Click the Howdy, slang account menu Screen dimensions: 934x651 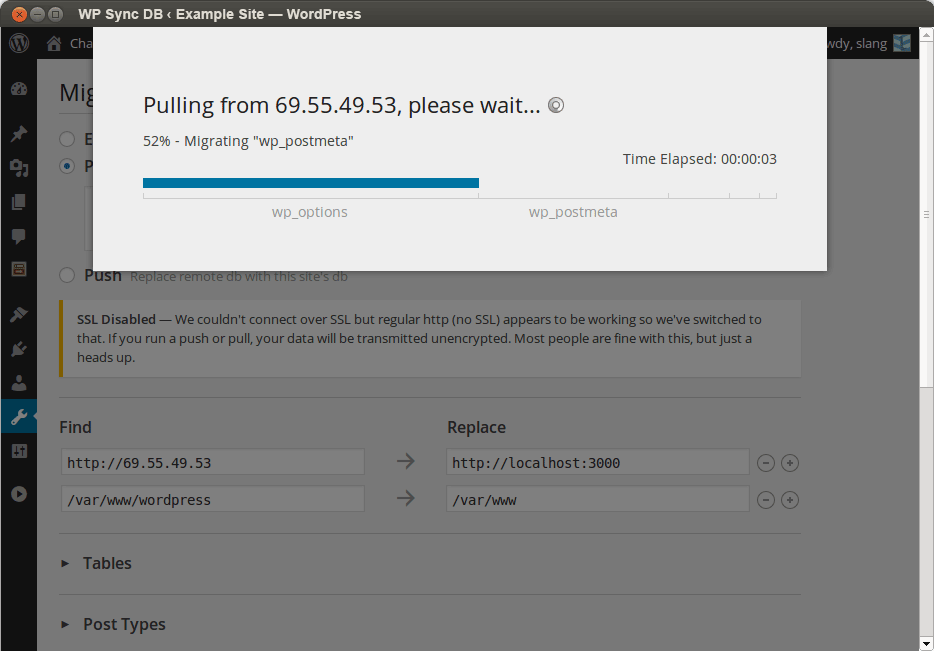(857, 43)
